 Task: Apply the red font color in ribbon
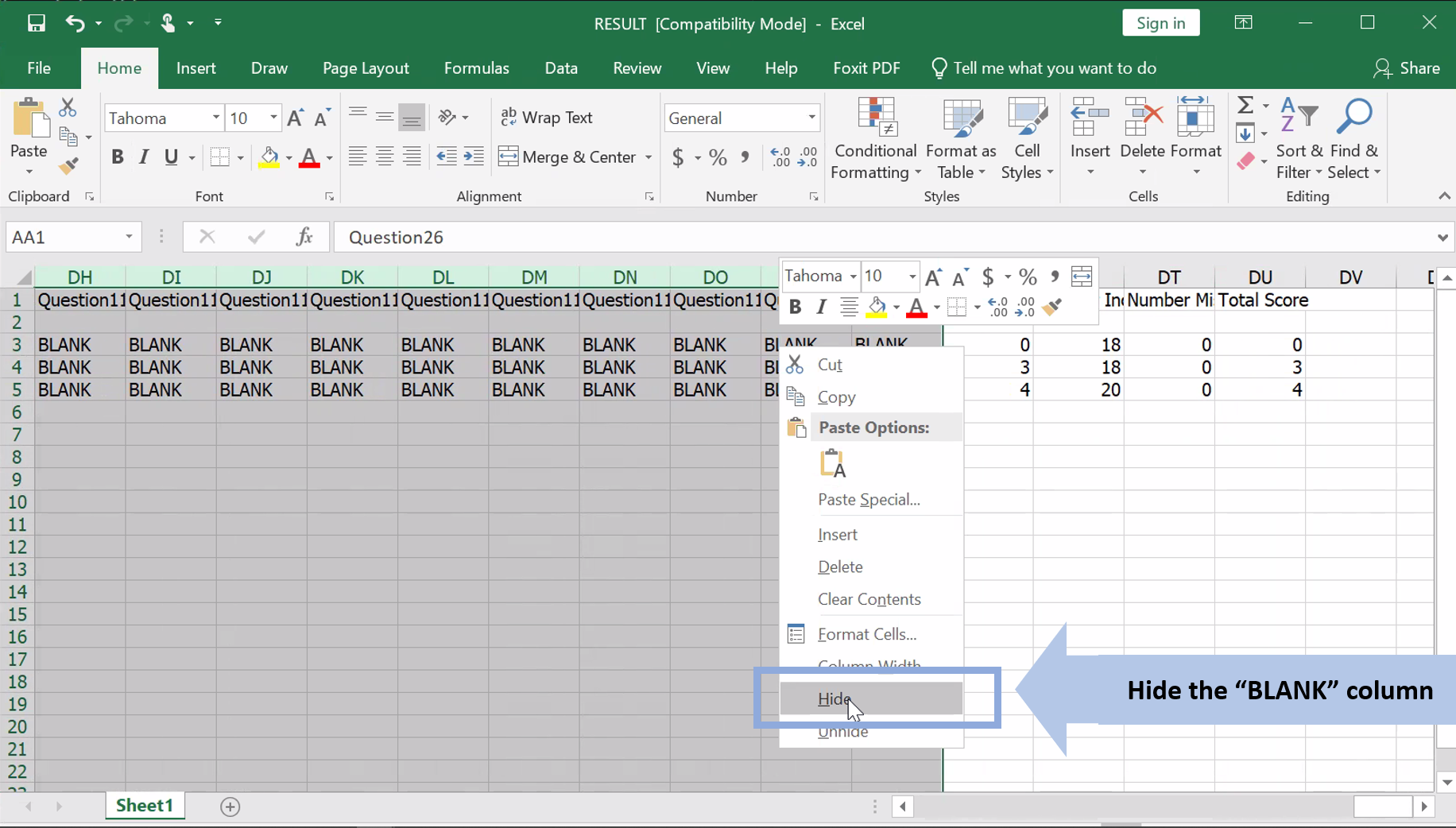[309, 157]
